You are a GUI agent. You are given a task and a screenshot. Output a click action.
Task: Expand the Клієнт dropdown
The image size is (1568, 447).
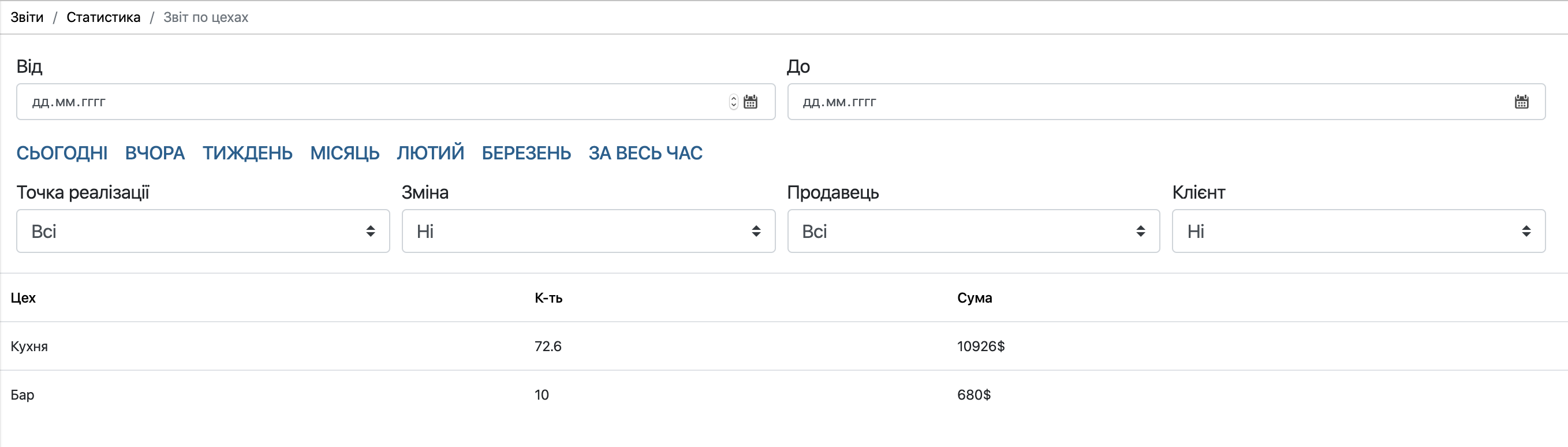pos(1358,231)
